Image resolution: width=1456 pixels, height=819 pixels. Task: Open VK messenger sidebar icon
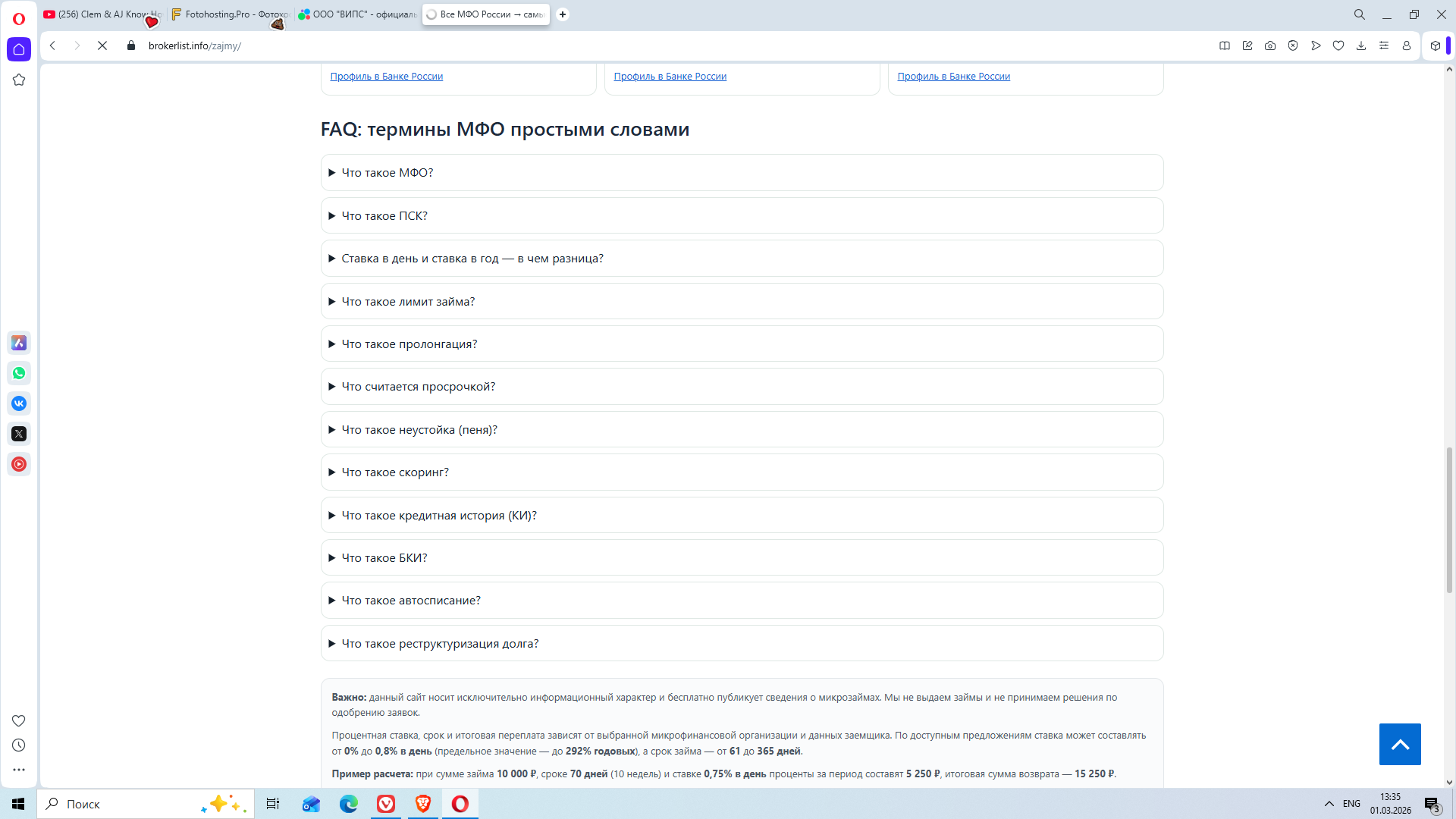click(19, 403)
